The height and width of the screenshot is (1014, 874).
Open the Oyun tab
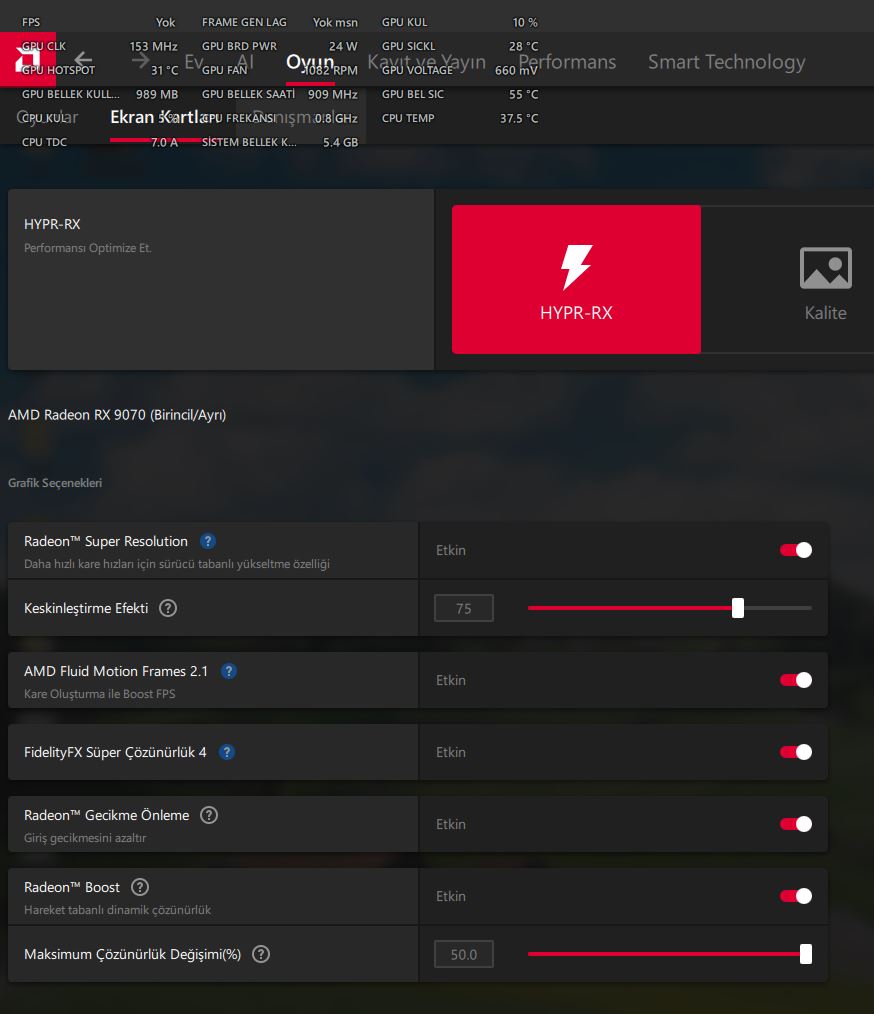tap(310, 62)
